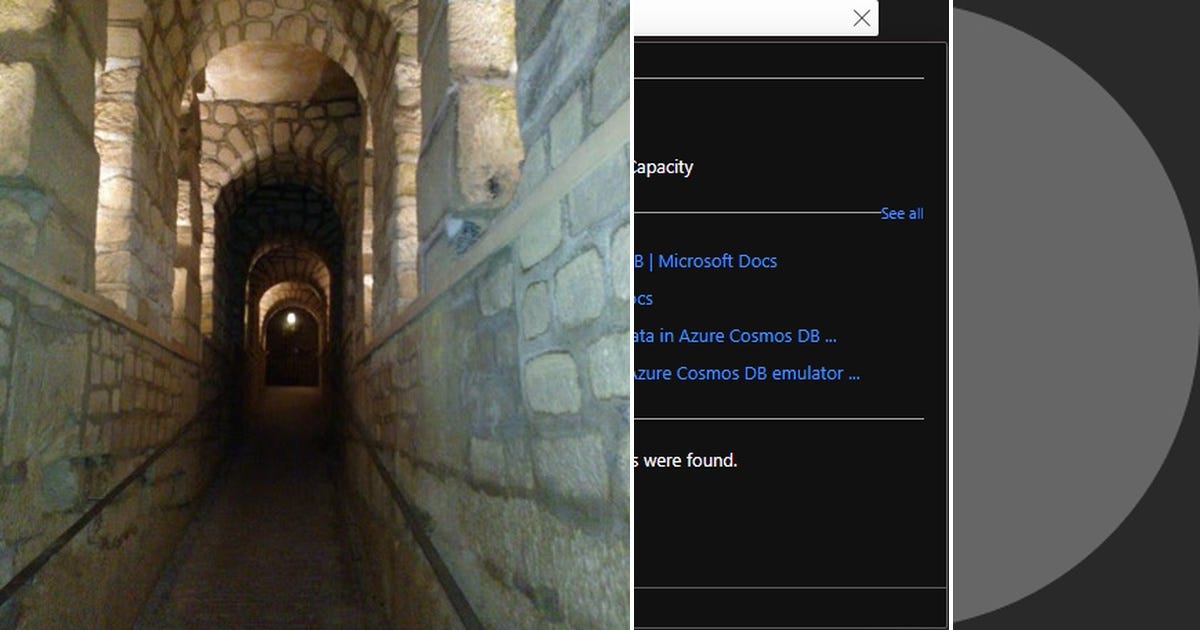The image size is (1200, 630).
Task: Select the "Capacity" search suggestion
Action: pyautogui.click(x=662, y=167)
